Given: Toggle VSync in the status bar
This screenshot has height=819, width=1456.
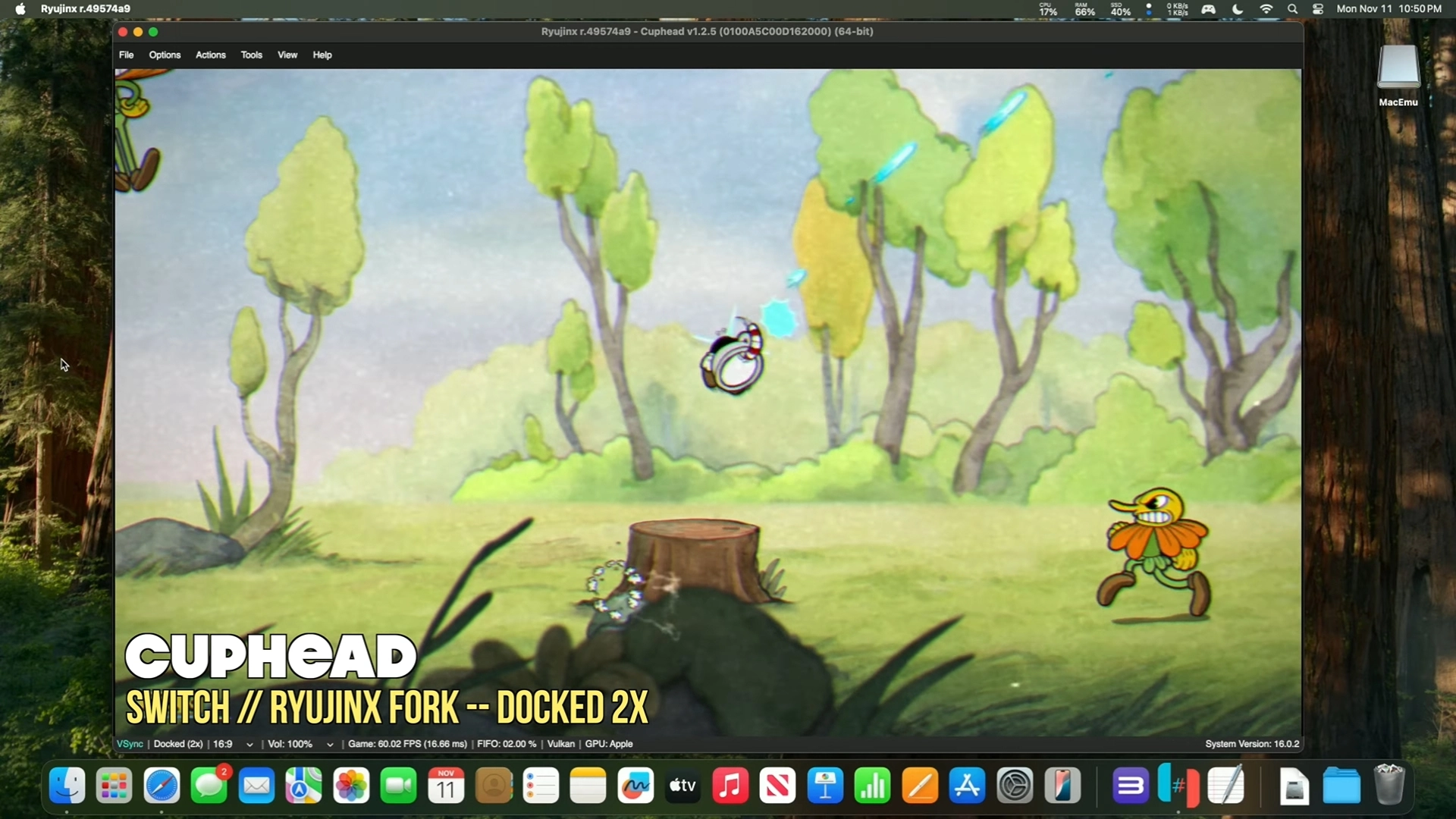Looking at the screenshot, I should (130, 744).
